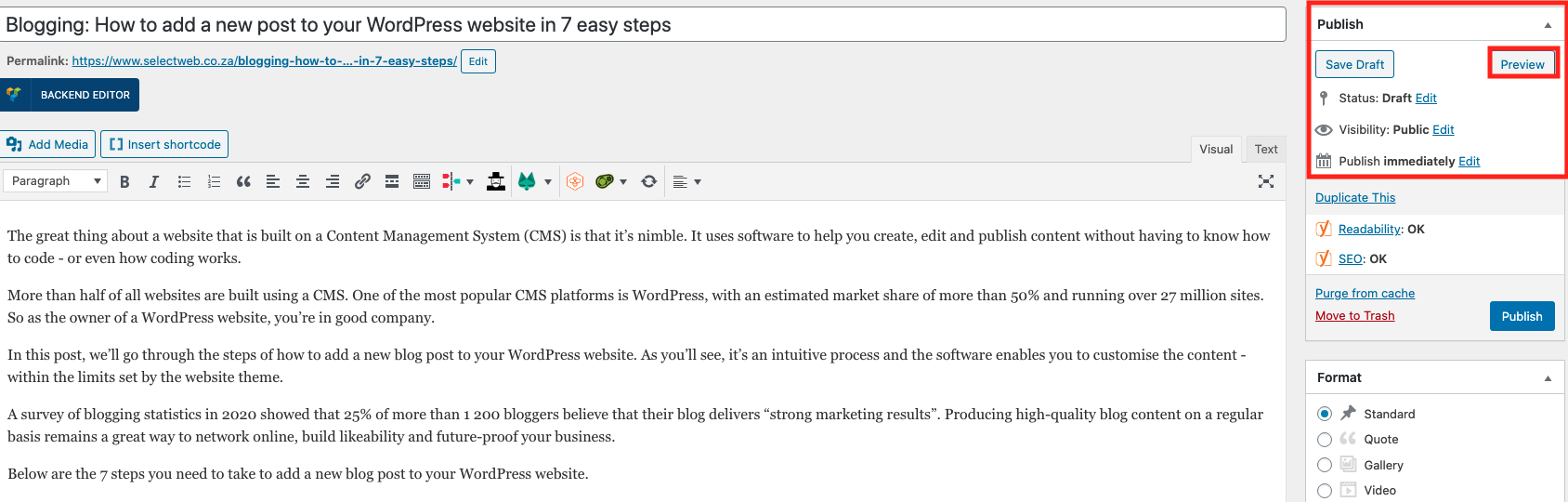Select the Gallery post format

1325,465
